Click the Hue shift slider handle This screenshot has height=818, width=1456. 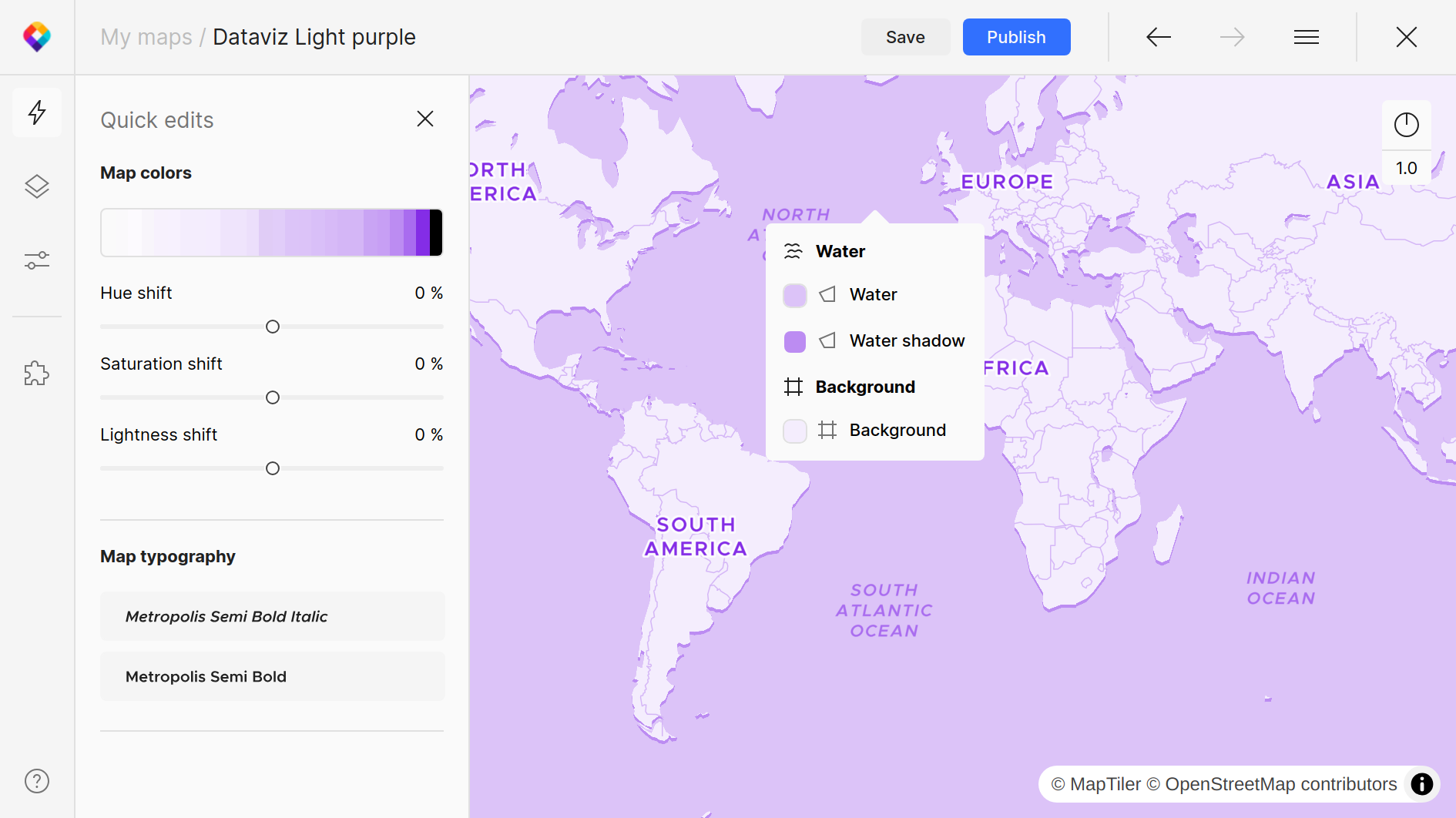[273, 327]
